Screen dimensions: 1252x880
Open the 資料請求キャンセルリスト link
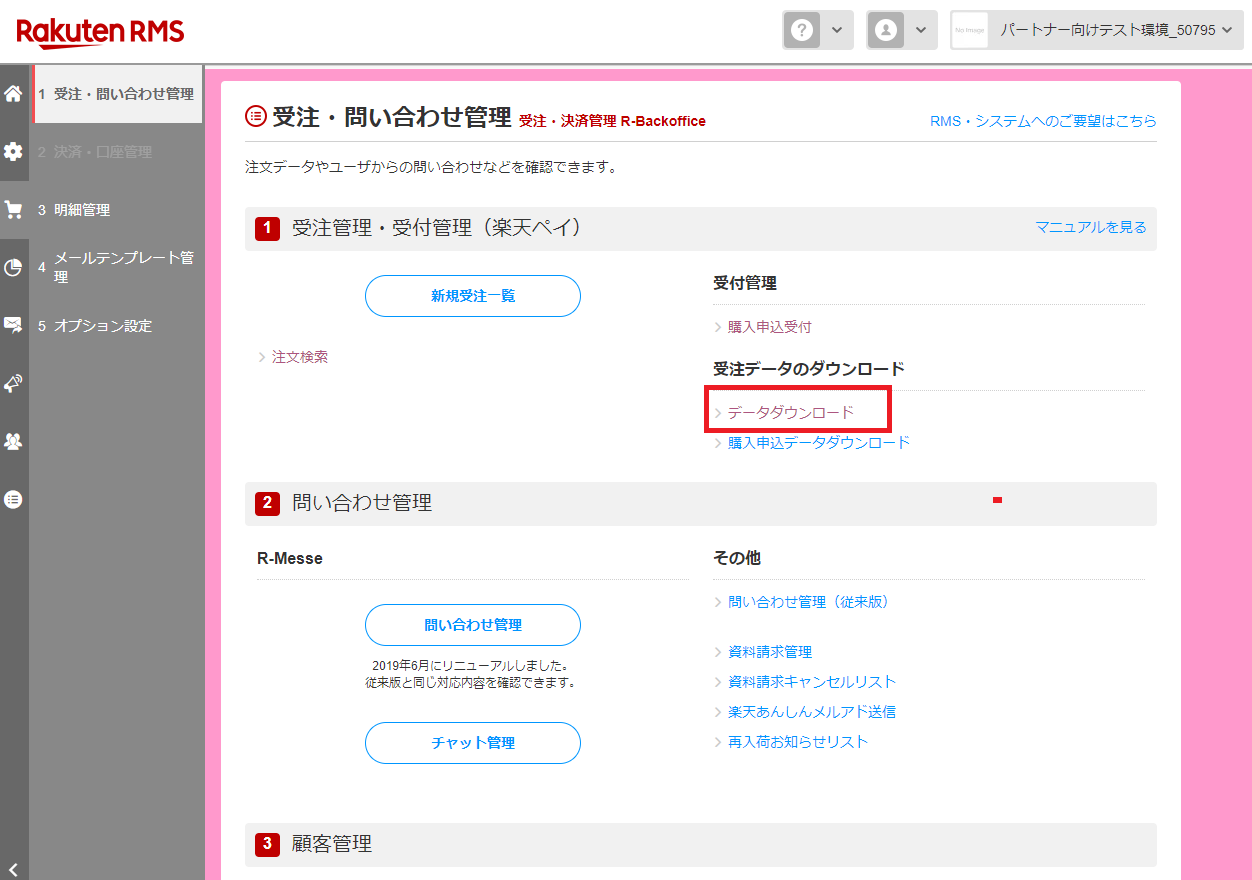(x=812, y=682)
